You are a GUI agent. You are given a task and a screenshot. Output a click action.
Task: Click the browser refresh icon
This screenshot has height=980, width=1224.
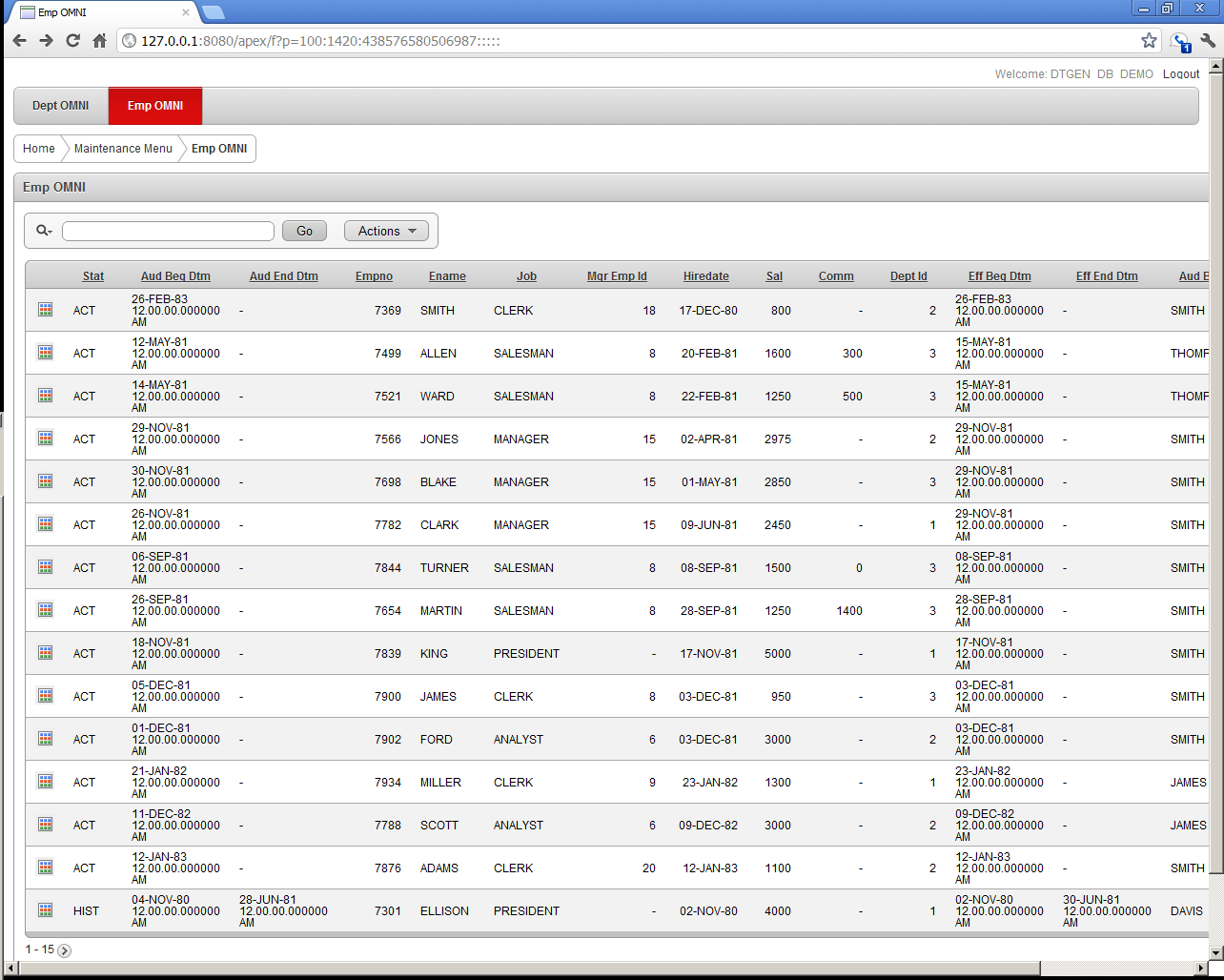click(72, 41)
